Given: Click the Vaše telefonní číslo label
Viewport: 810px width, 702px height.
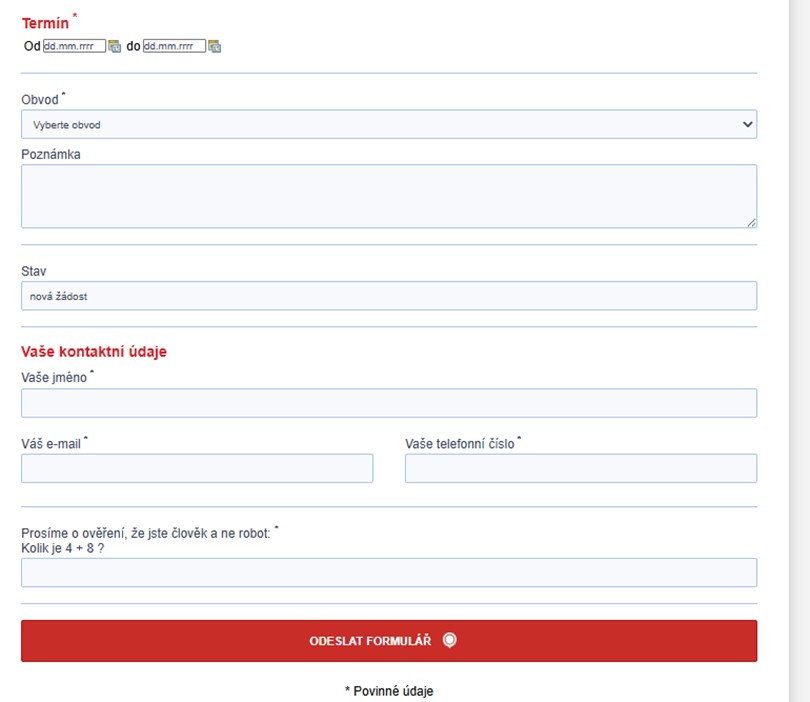Looking at the screenshot, I should coord(459,443).
